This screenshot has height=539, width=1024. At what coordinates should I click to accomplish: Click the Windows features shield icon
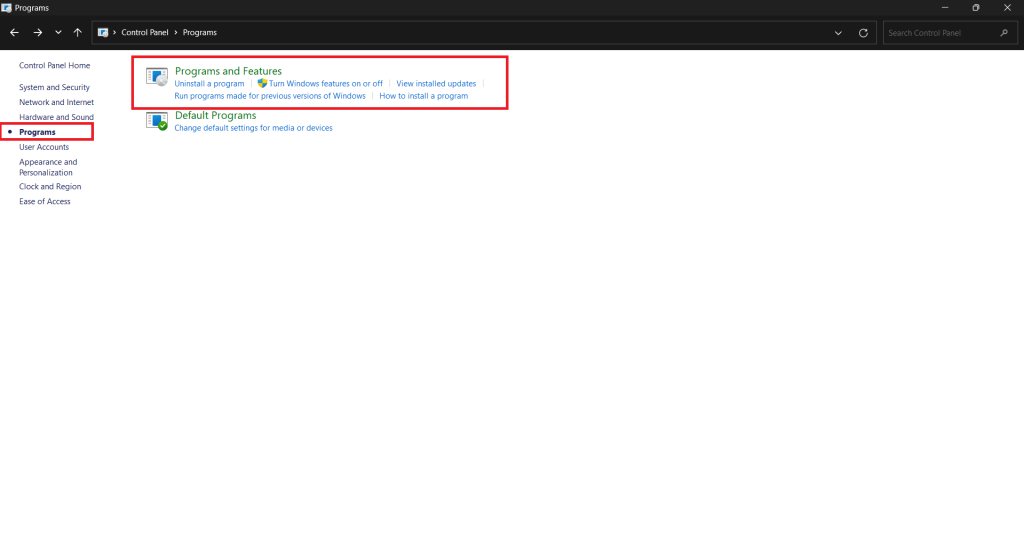(262, 84)
